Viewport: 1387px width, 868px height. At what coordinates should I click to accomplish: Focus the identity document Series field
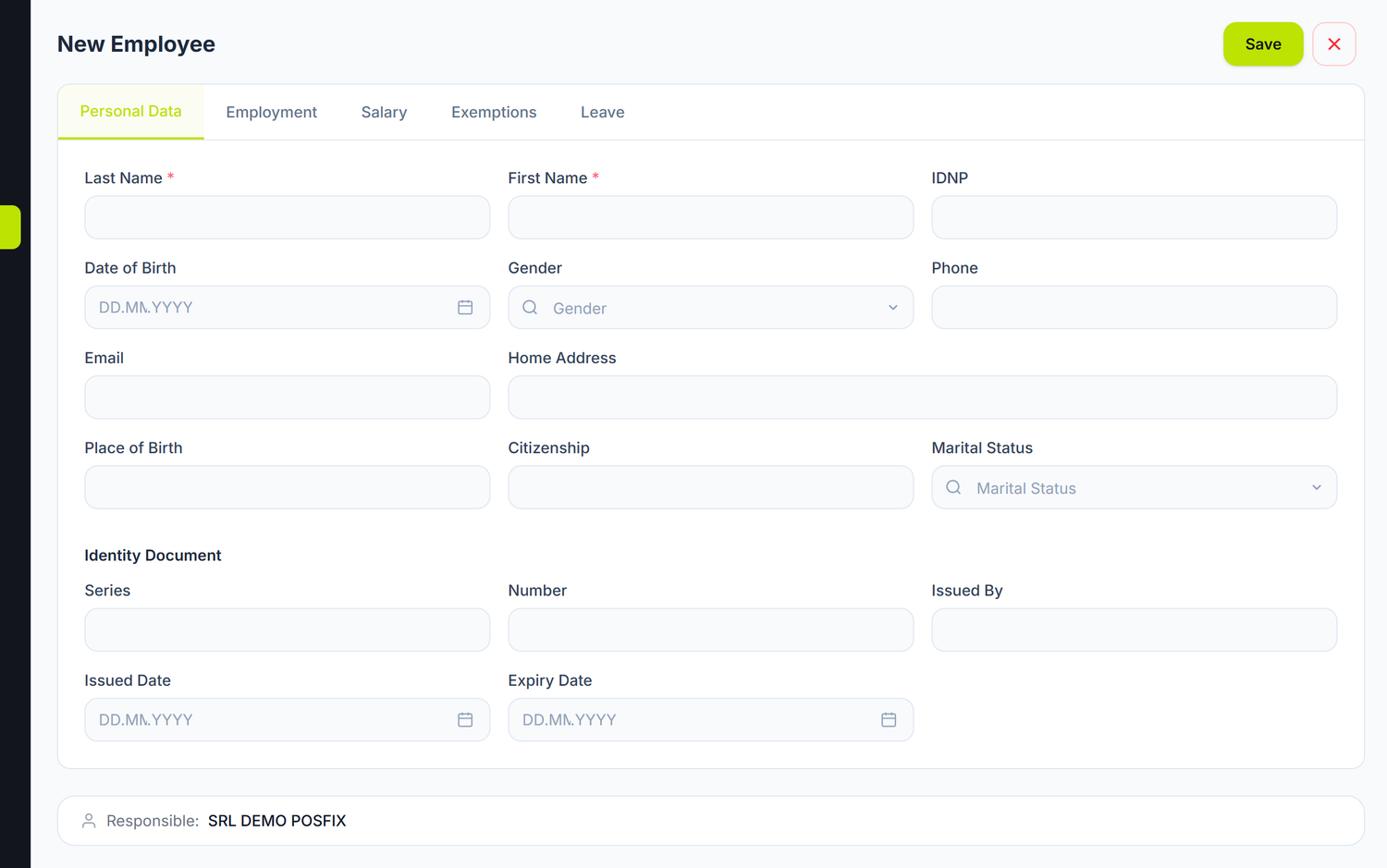pyautogui.click(x=288, y=630)
